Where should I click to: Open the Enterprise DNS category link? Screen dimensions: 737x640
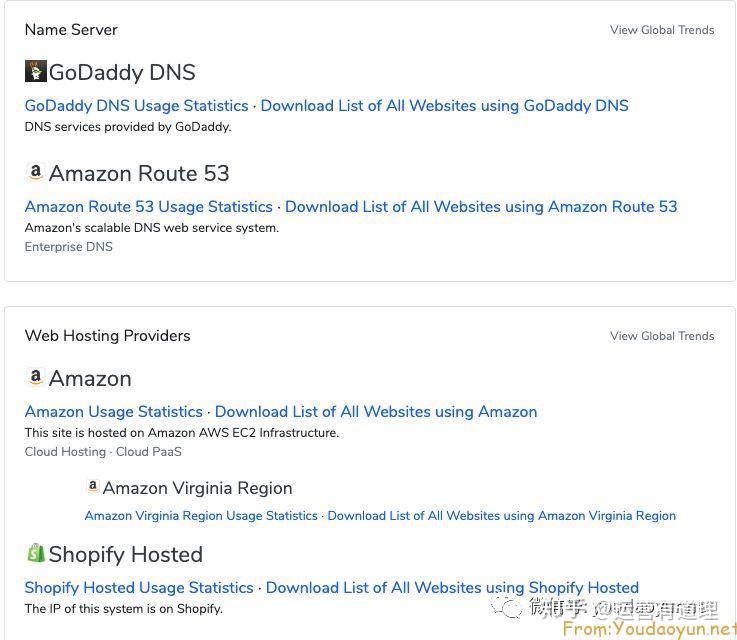69,247
